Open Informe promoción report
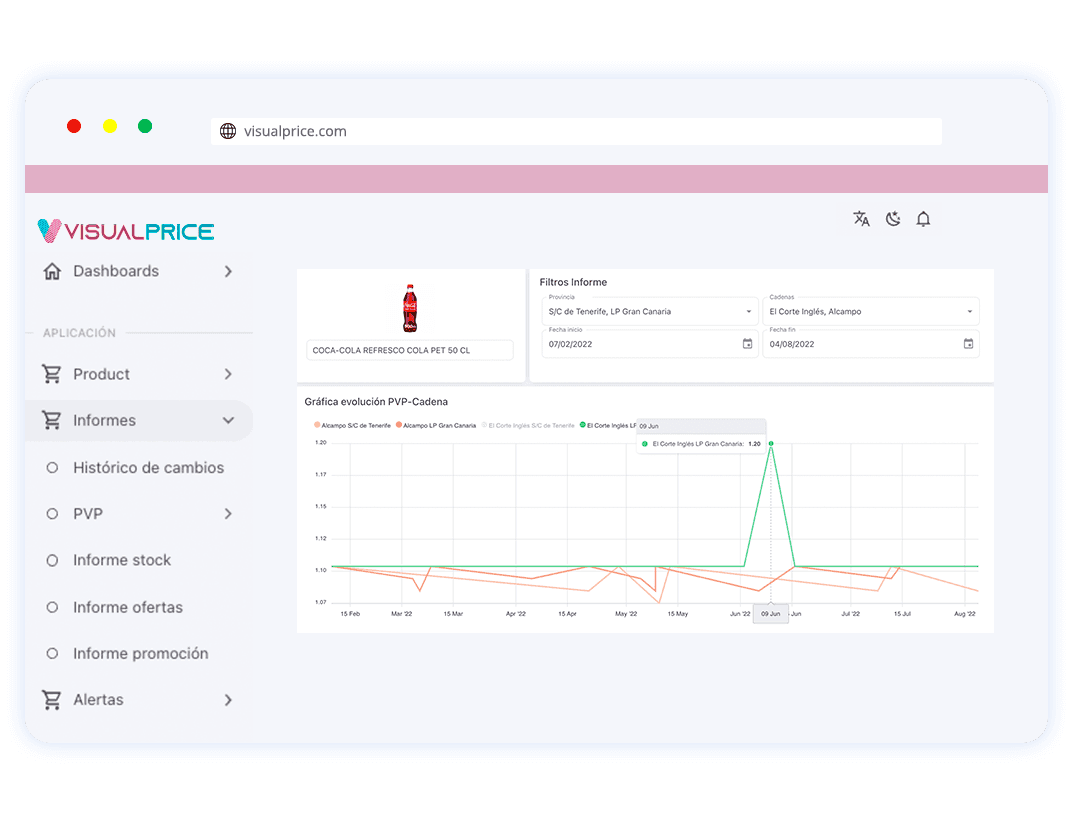 (141, 653)
